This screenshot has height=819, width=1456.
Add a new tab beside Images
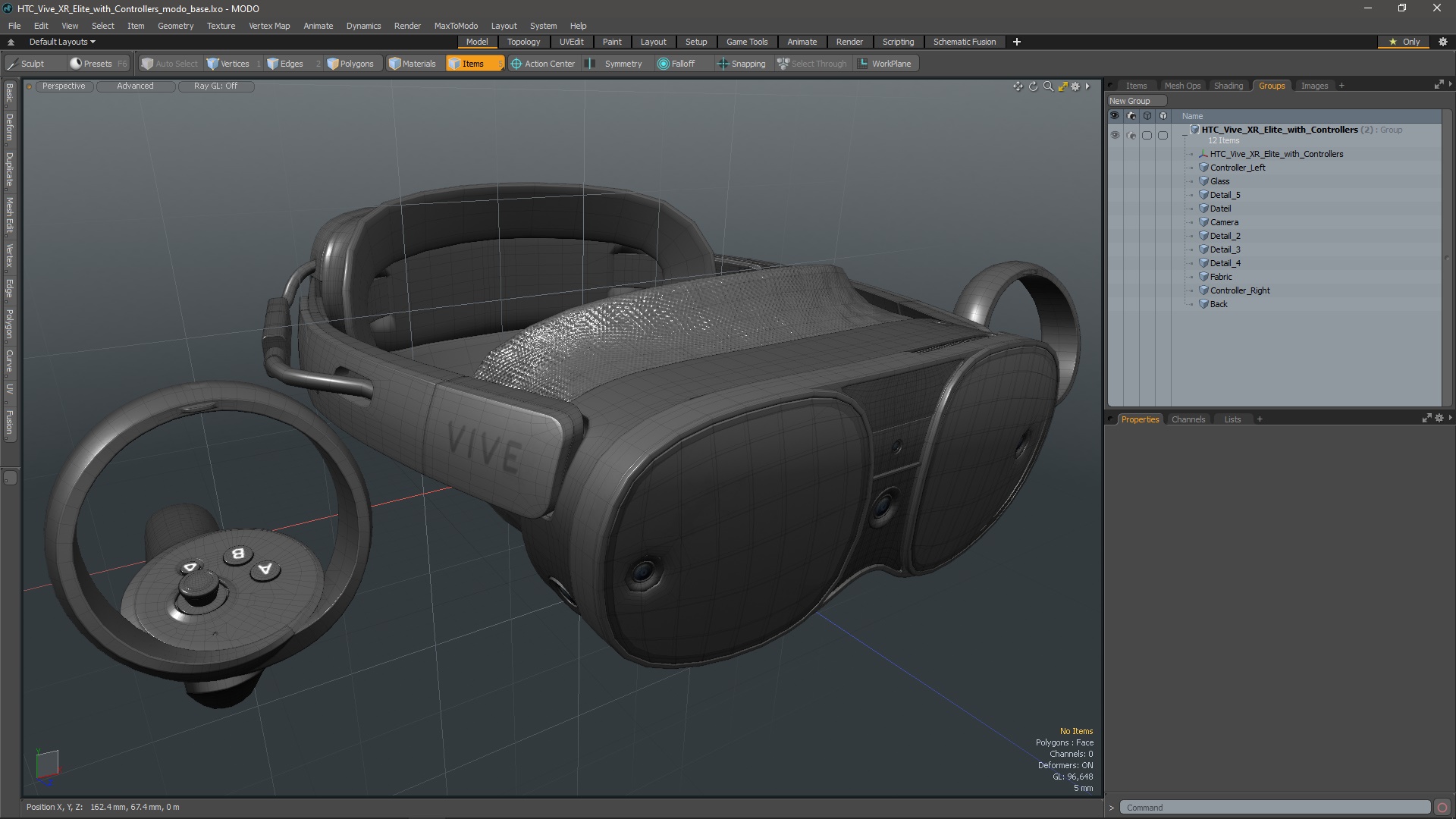tap(1341, 86)
